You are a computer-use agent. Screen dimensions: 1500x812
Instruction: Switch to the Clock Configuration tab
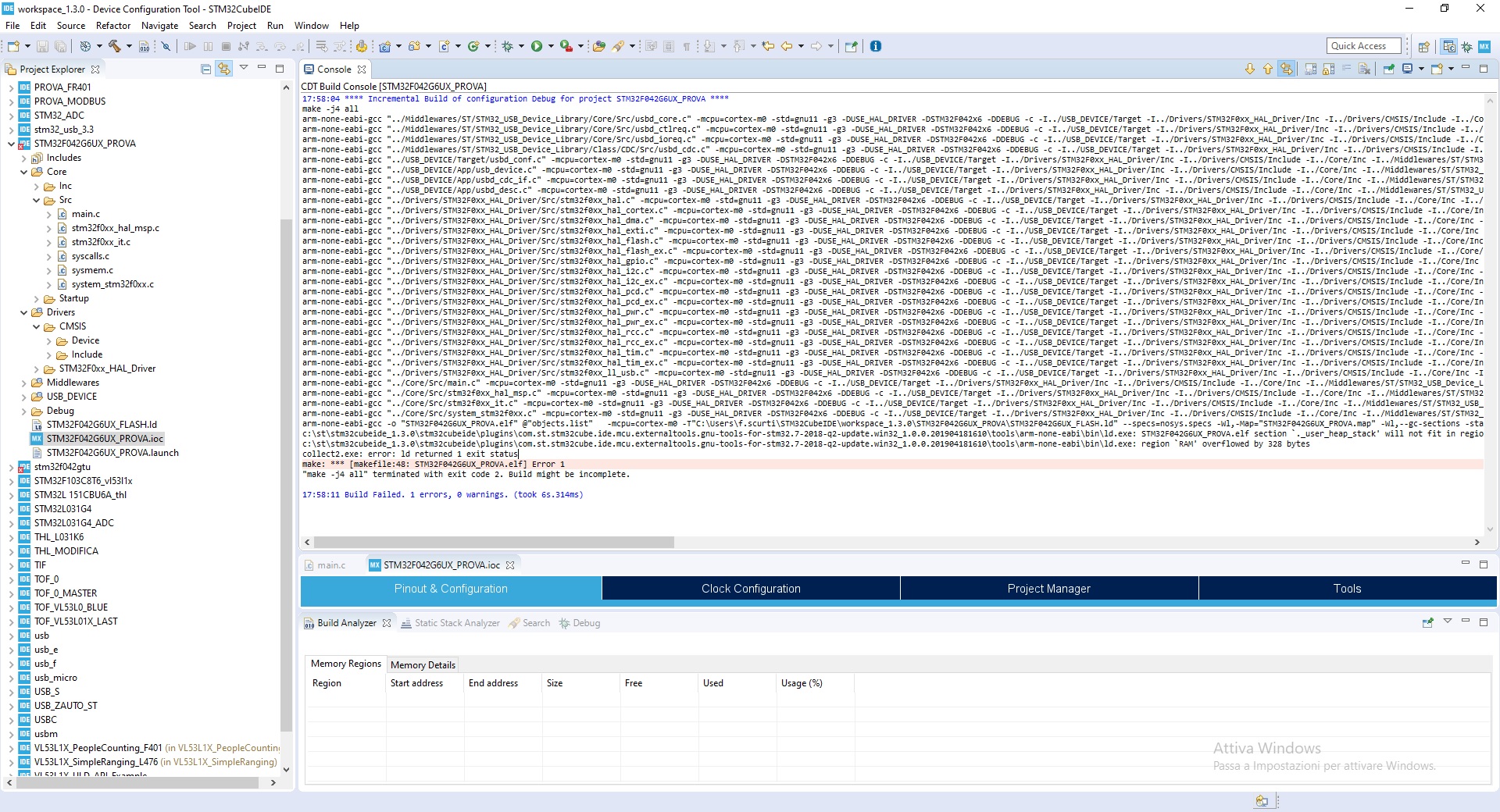coord(751,589)
